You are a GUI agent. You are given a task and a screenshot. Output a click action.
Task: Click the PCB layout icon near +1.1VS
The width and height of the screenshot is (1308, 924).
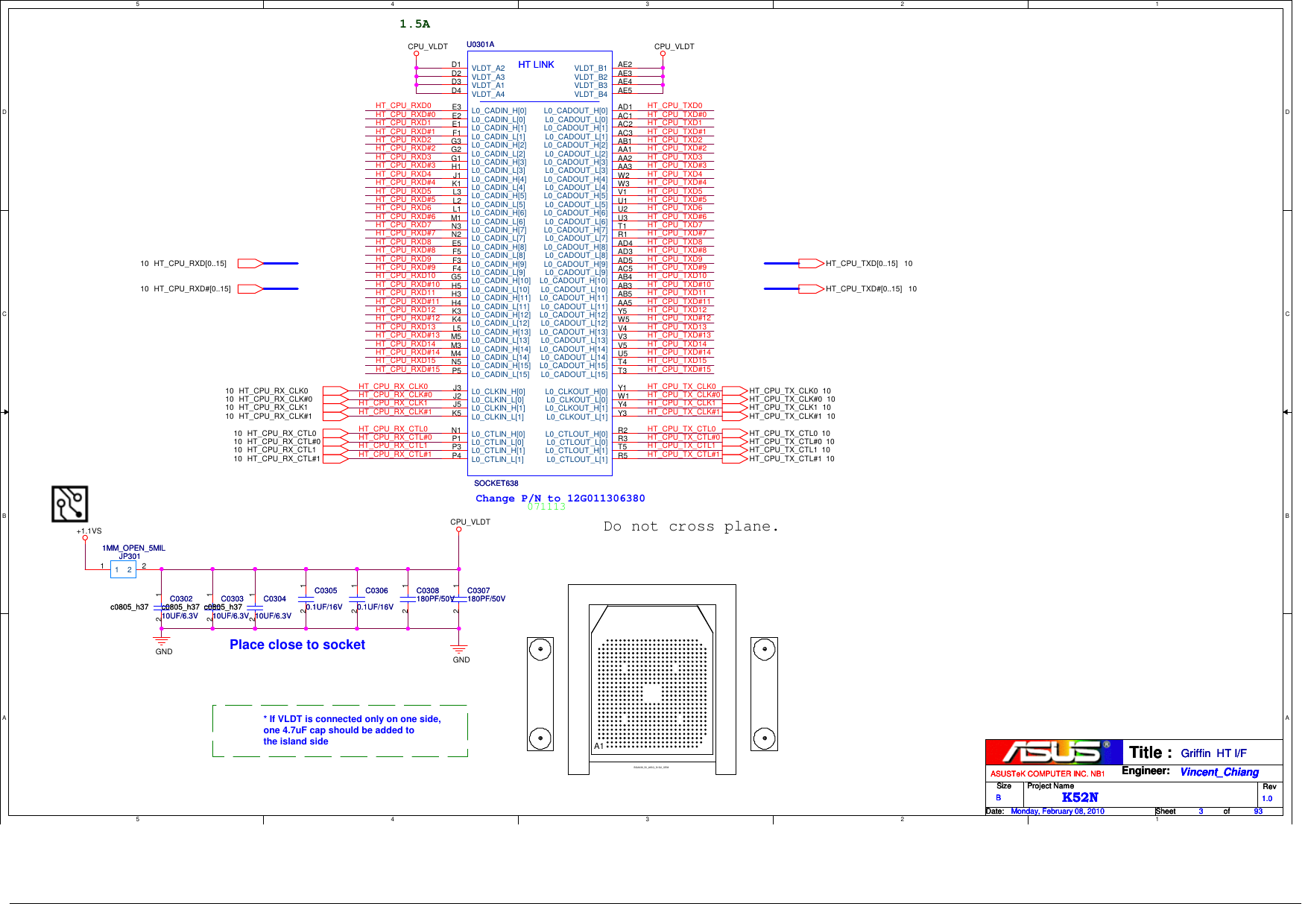[x=70, y=504]
